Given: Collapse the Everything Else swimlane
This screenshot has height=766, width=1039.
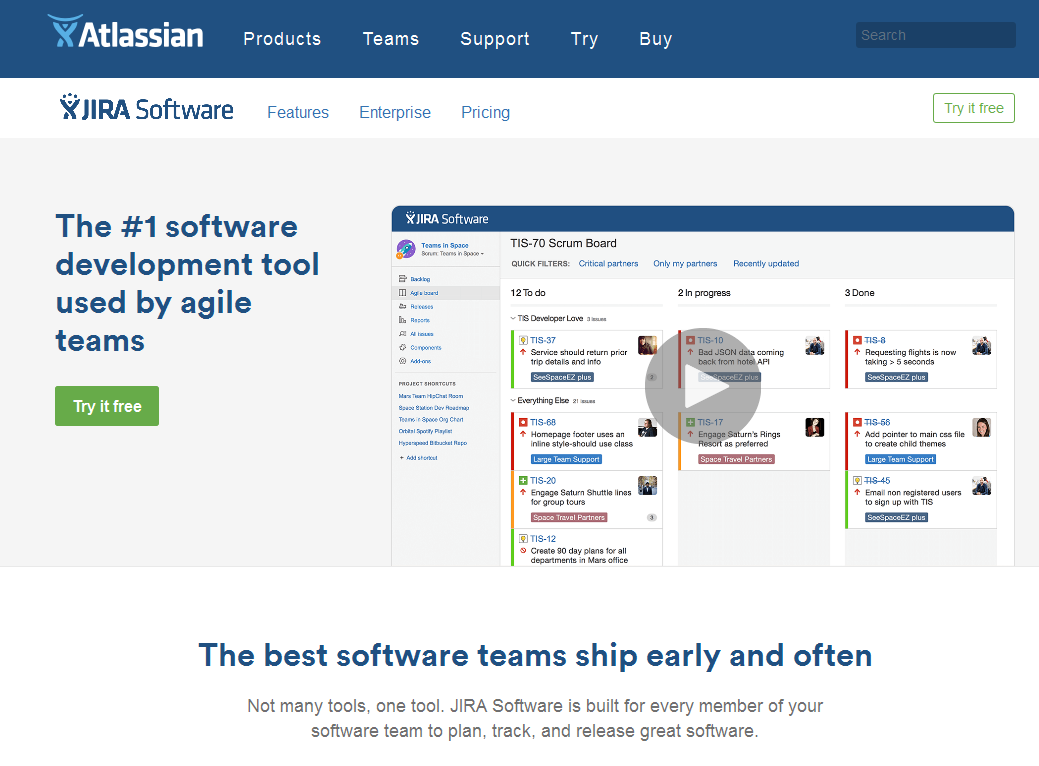Looking at the screenshot, I should click(x=513, y=400).
